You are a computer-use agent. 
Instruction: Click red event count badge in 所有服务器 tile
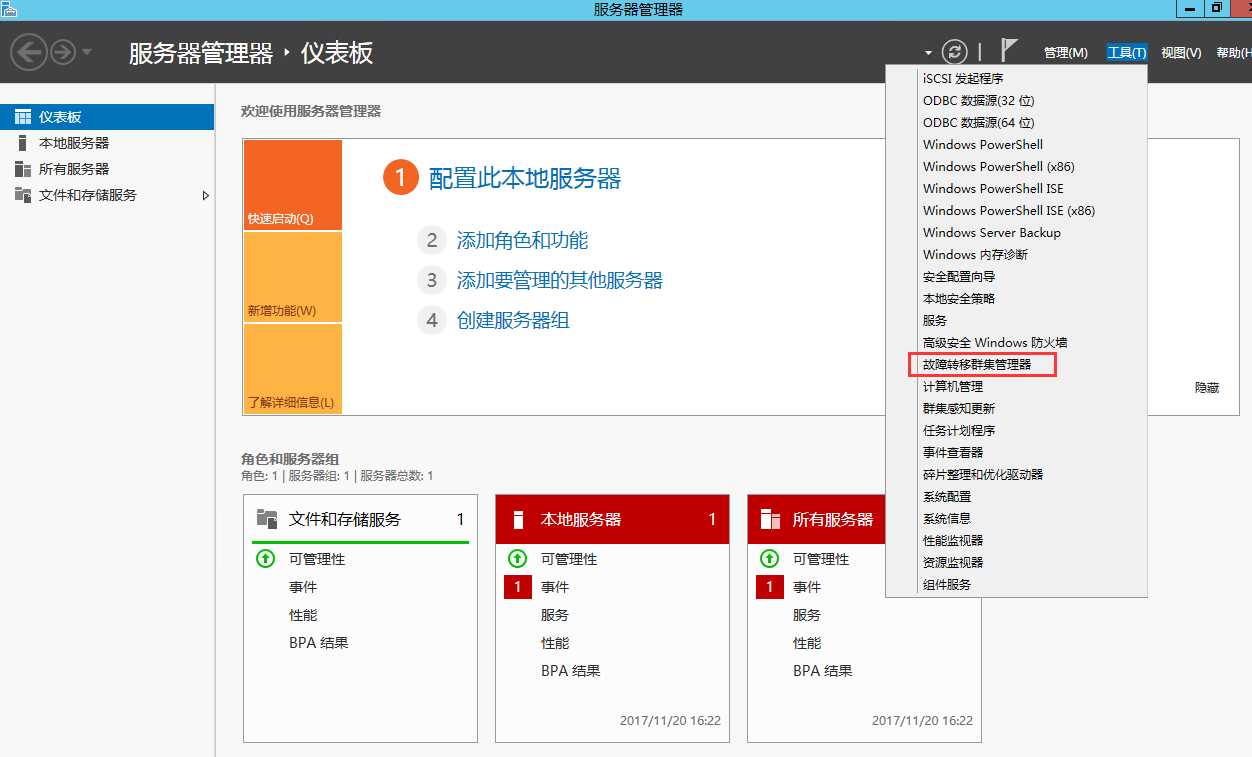click(769, 587)
